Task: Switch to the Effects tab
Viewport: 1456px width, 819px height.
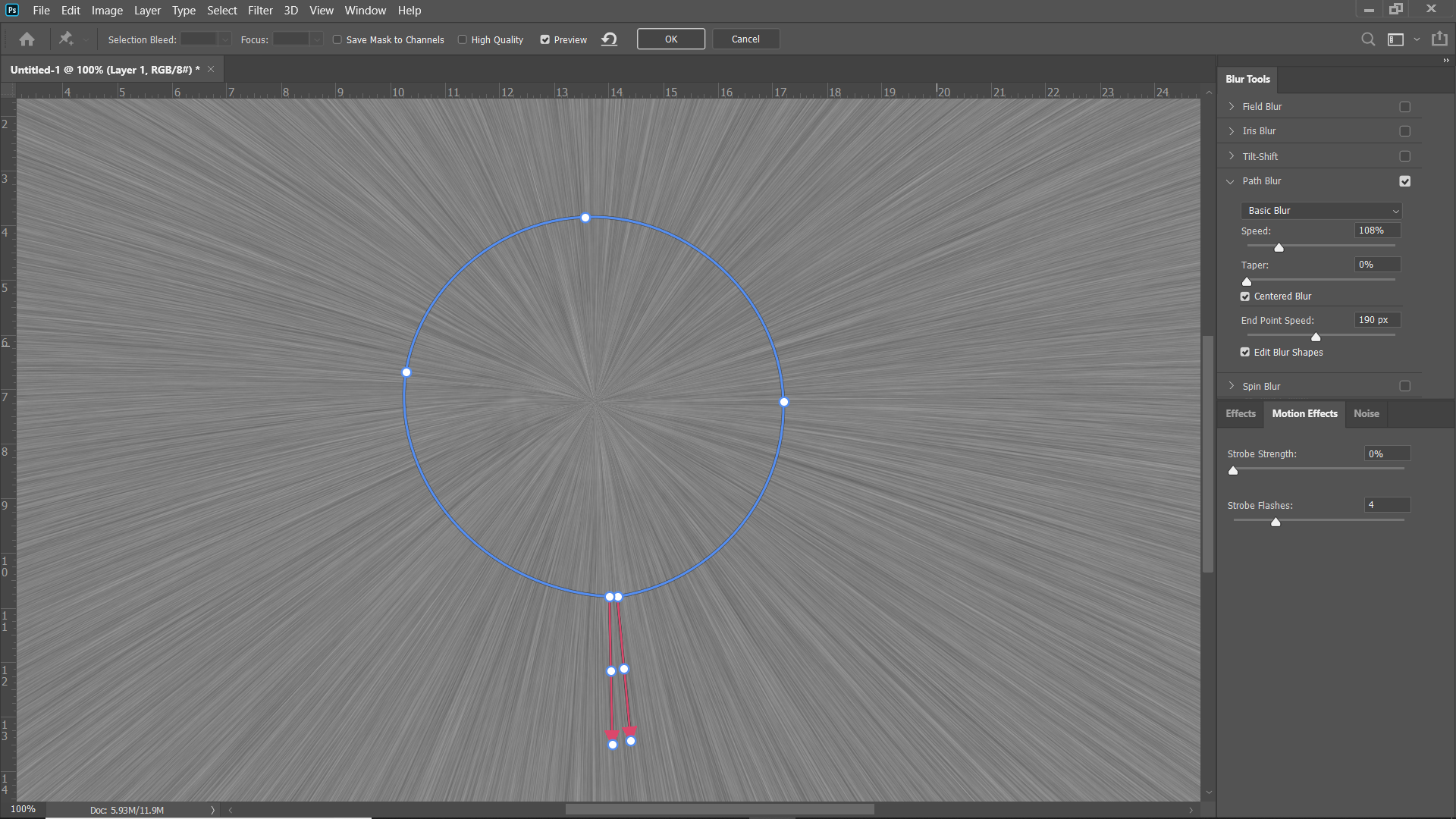Action: [1241, 413]
